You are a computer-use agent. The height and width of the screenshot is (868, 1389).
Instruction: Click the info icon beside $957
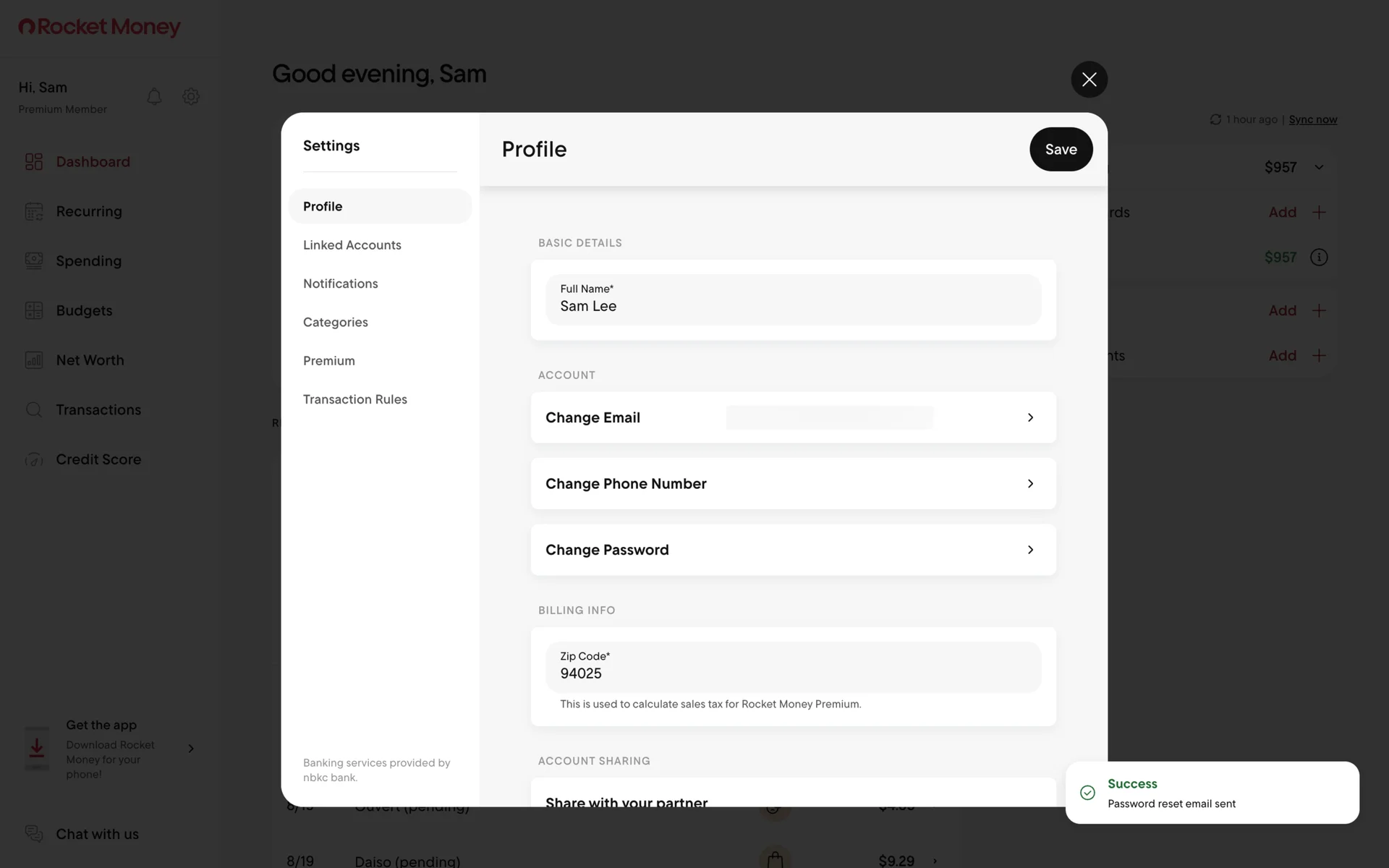(x=1319, y=258)
